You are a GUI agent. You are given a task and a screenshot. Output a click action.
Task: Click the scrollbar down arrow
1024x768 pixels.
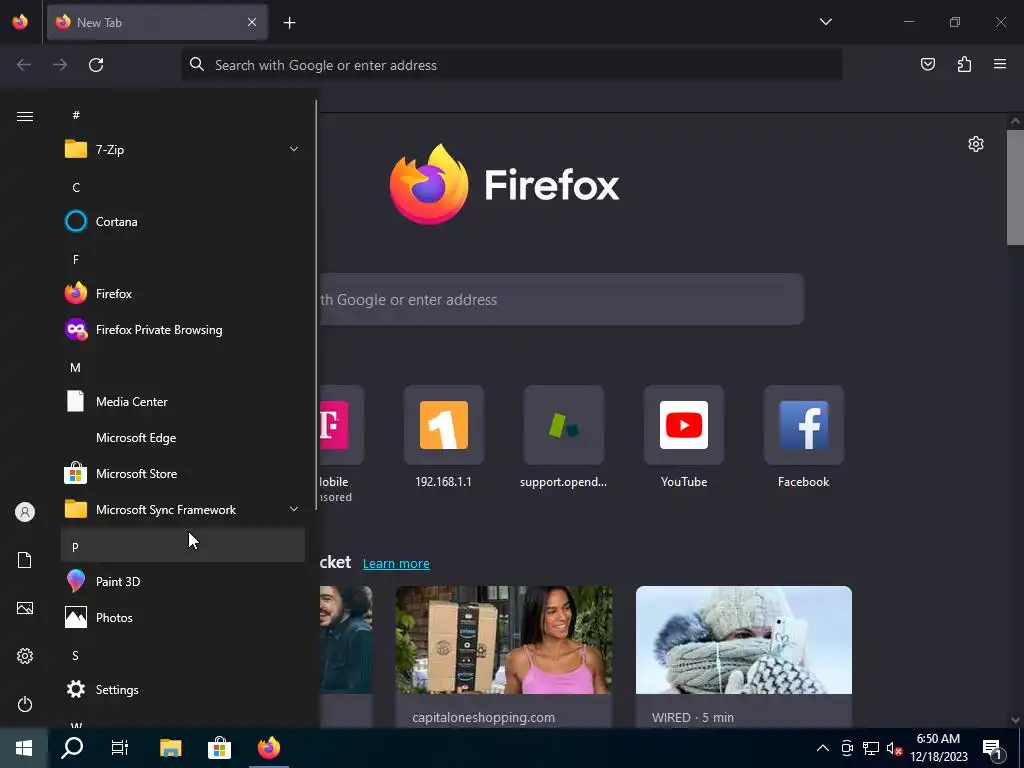[x=1015, y=720]
